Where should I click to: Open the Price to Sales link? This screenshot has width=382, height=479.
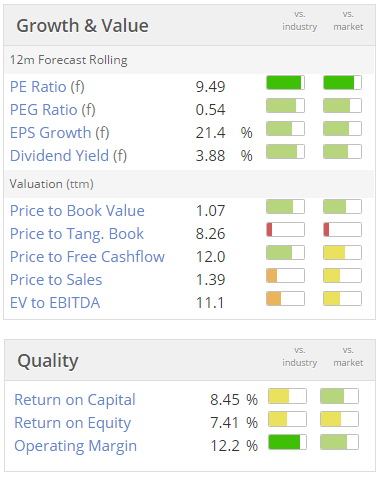[56, 280]
